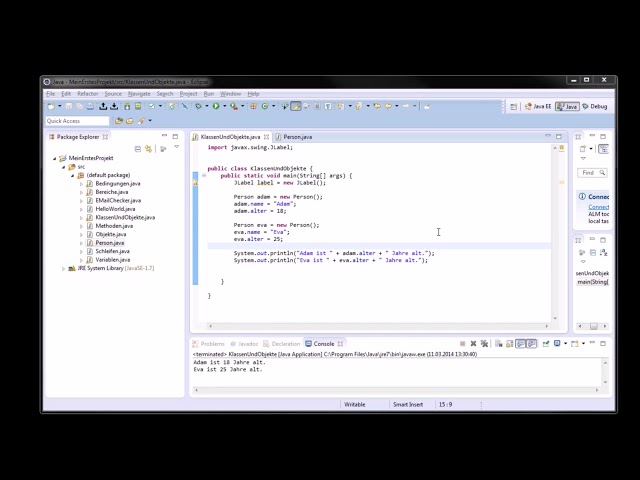The image size is (640, 480).
Task: Click the Forward navigation arrow icon
Action: [406, 106]
